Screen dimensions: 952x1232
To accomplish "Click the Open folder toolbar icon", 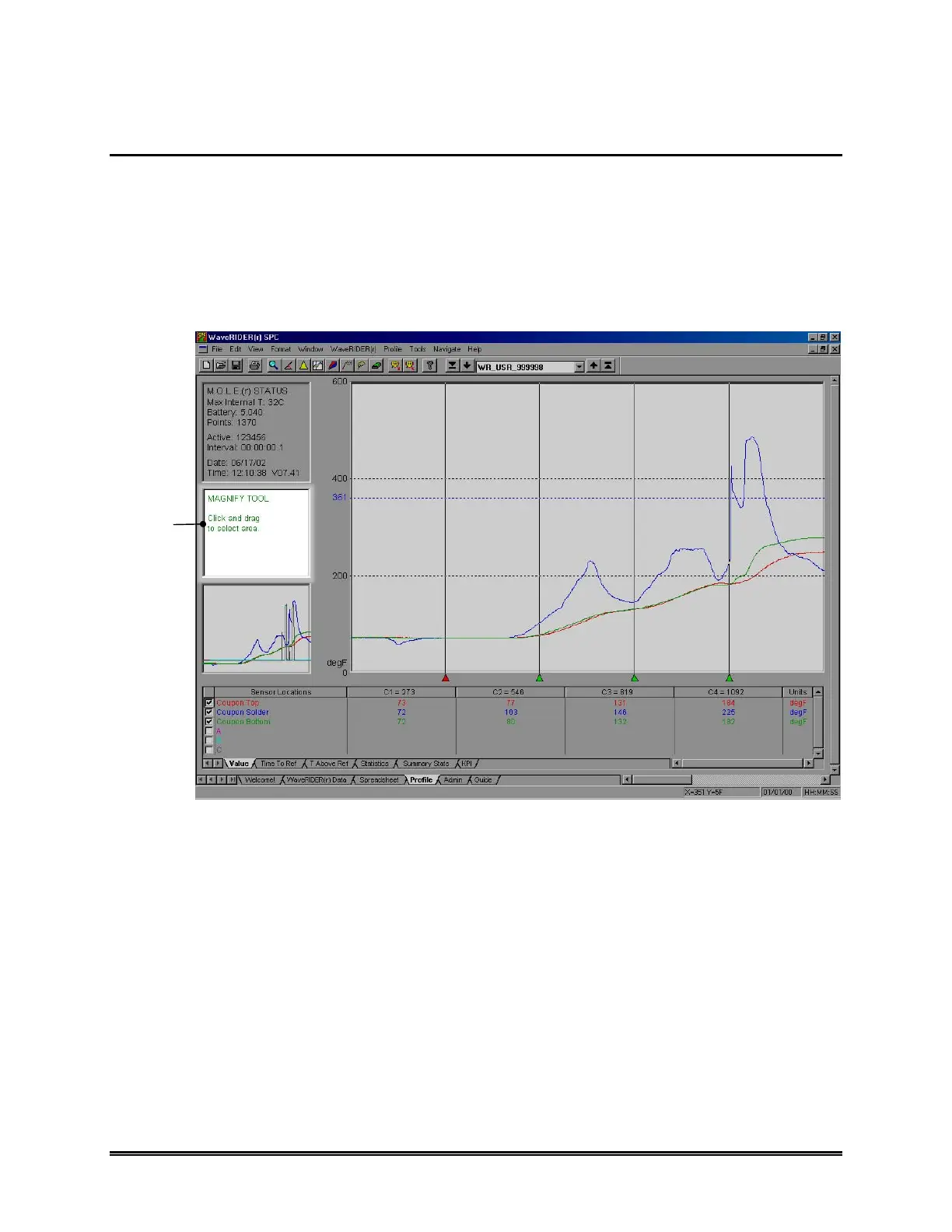I will (x=221, y=366).
